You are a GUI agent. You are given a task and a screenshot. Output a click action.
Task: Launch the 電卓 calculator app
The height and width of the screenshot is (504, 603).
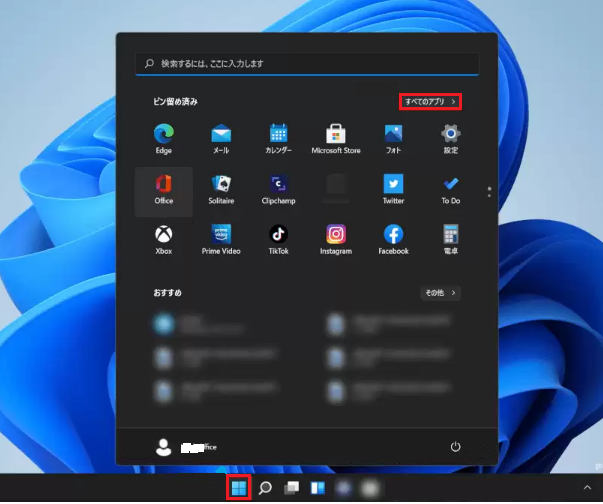click(x=451, y=240)
